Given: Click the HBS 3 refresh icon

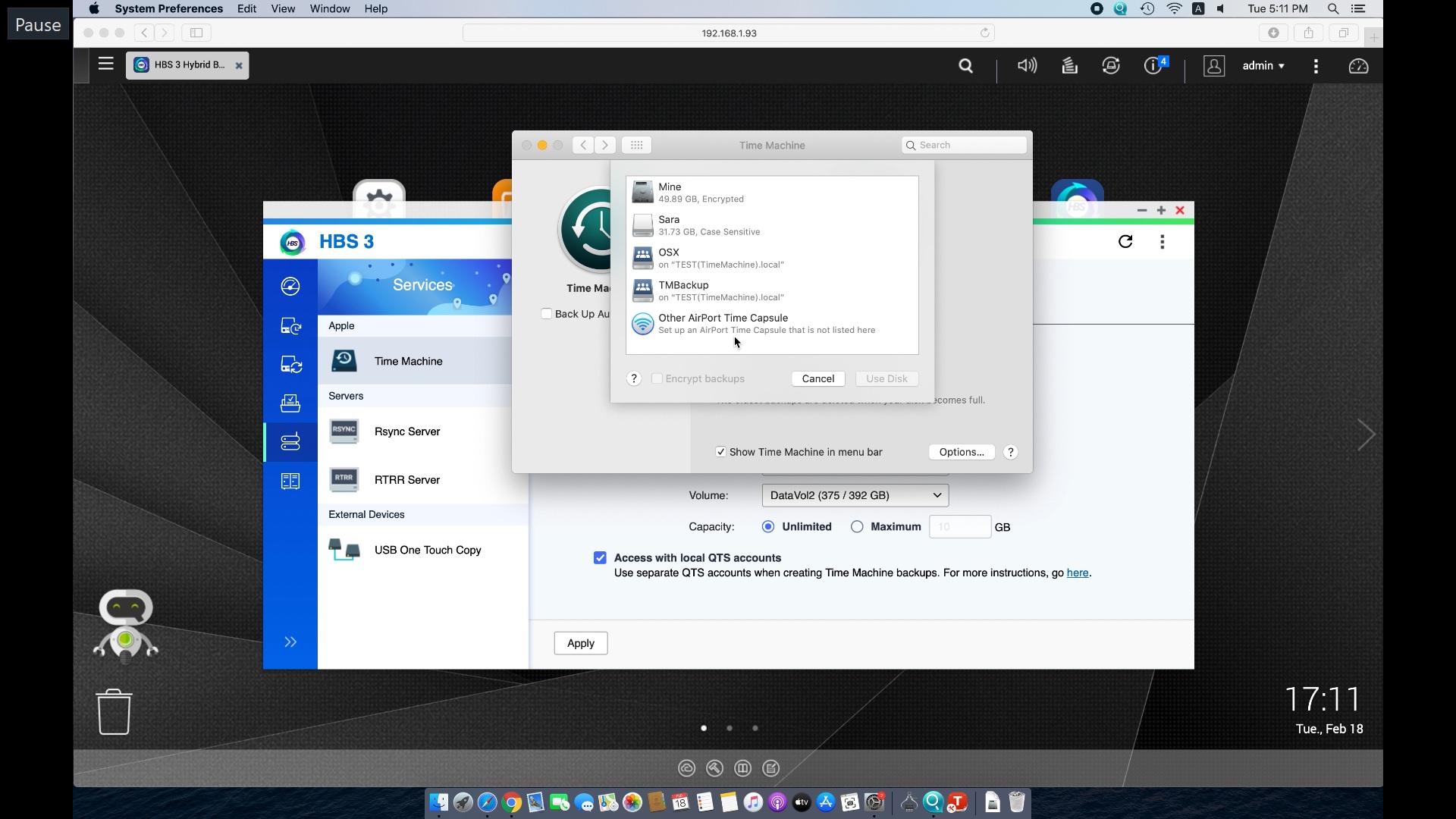Looking at the screenshot, I should 1125,241.
